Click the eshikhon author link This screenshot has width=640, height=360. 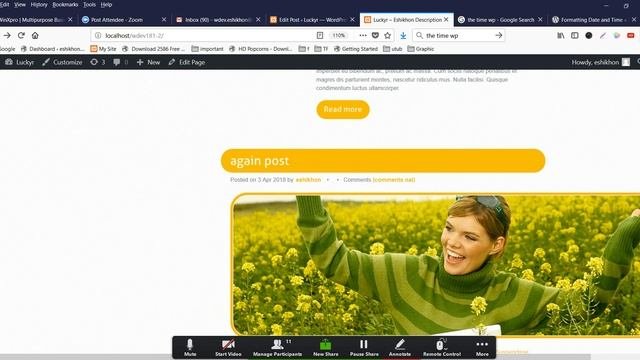pyautogui.click(x=308, y=180)
